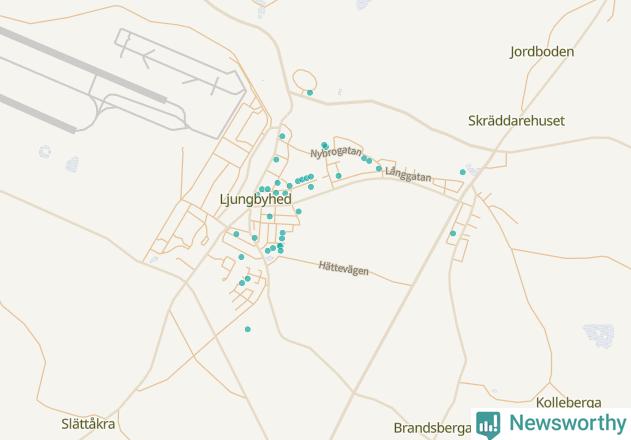Viewport: 631px width, 440px height.
Task: Select the teal dot on the eastern side streets
Action: click(453, 233)
